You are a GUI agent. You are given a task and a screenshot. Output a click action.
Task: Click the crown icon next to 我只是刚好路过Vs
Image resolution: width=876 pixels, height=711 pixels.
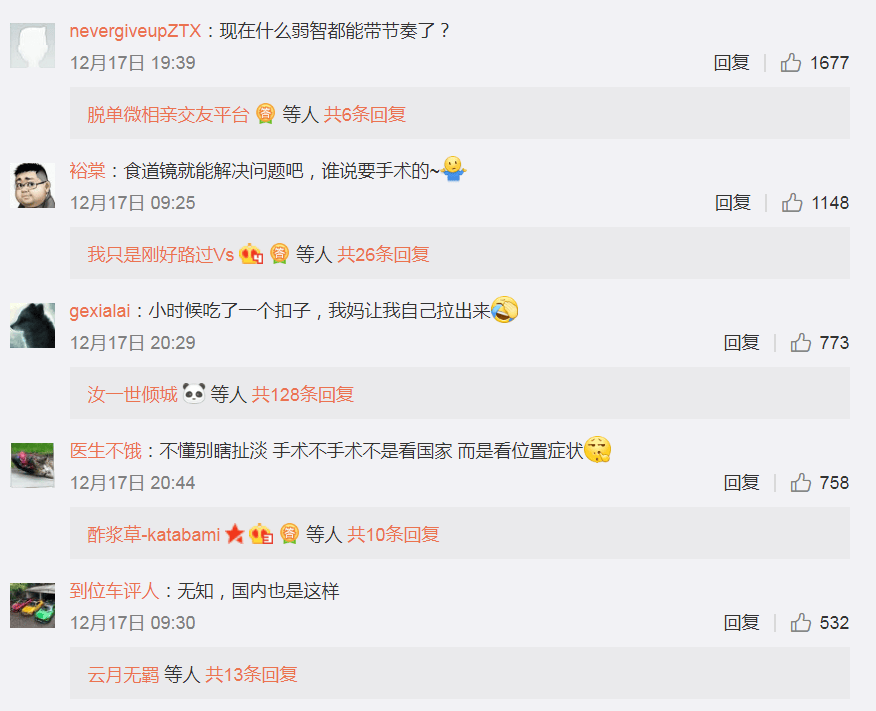(x=251, y=254)
